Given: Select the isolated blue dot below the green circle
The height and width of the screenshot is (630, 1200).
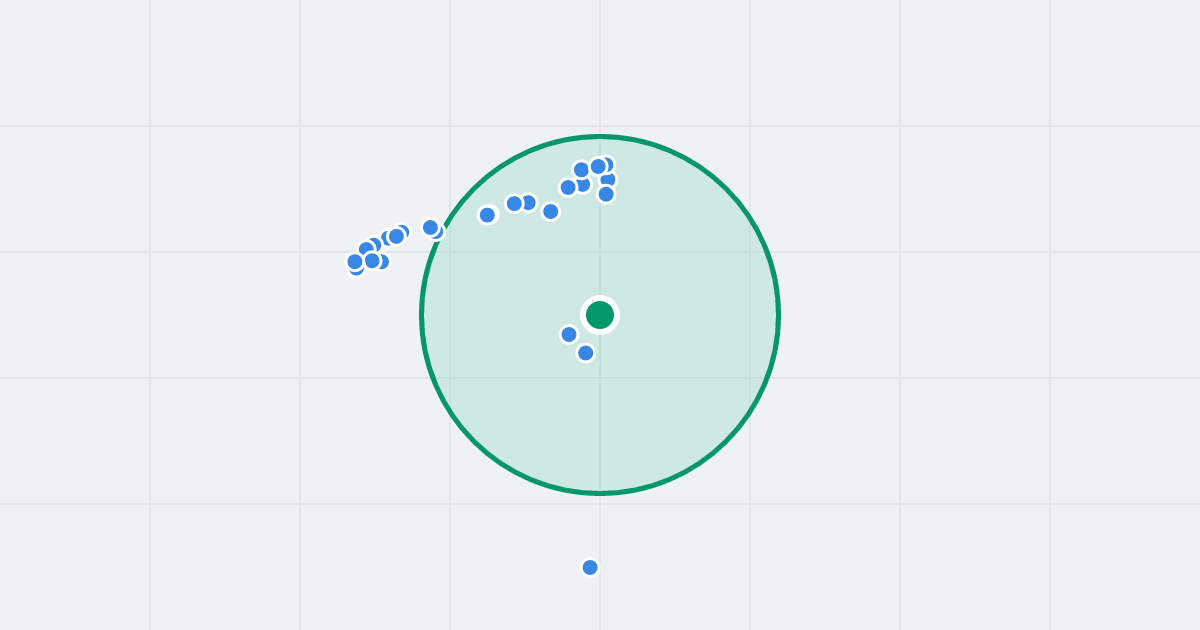Looking at the screenshot, I should [x=590, y=567].
